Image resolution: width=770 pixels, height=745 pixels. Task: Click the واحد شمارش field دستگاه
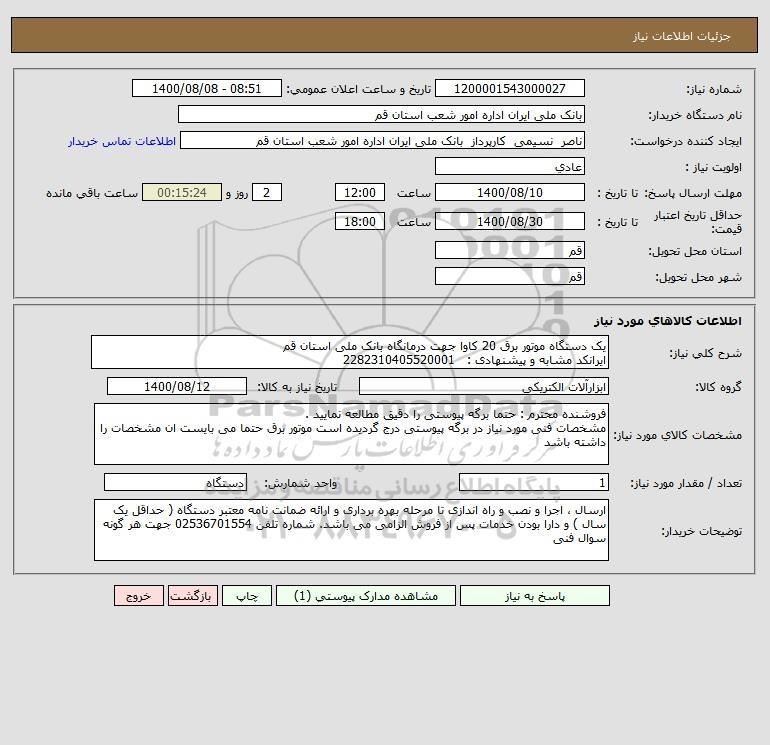pyautogui.click(x=175, y=482)
